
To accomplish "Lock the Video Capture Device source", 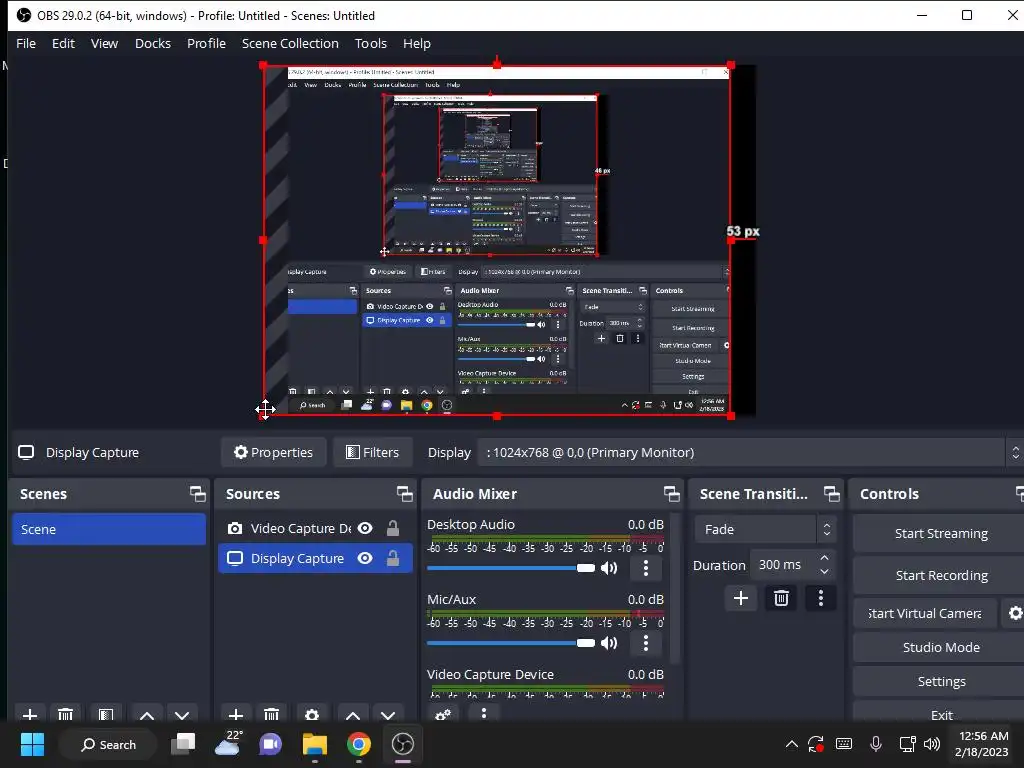I will pos(392,528).
